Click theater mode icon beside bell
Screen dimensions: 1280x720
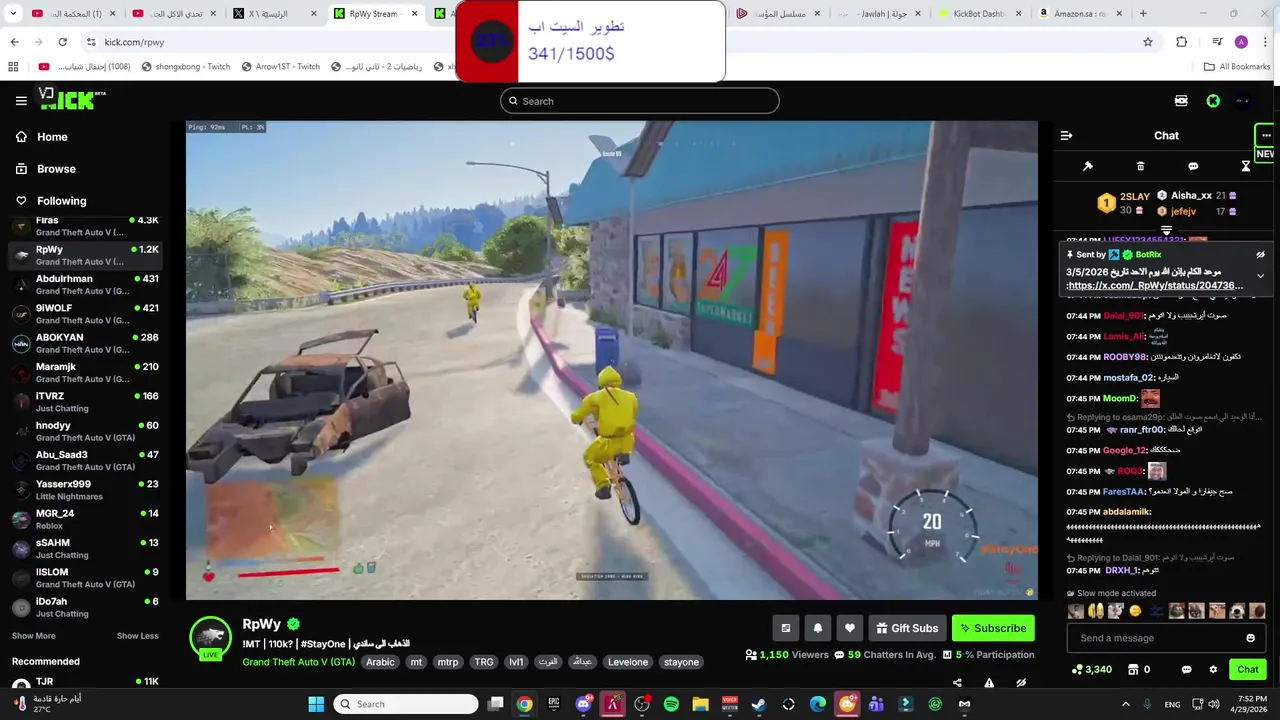click(786, 628)
